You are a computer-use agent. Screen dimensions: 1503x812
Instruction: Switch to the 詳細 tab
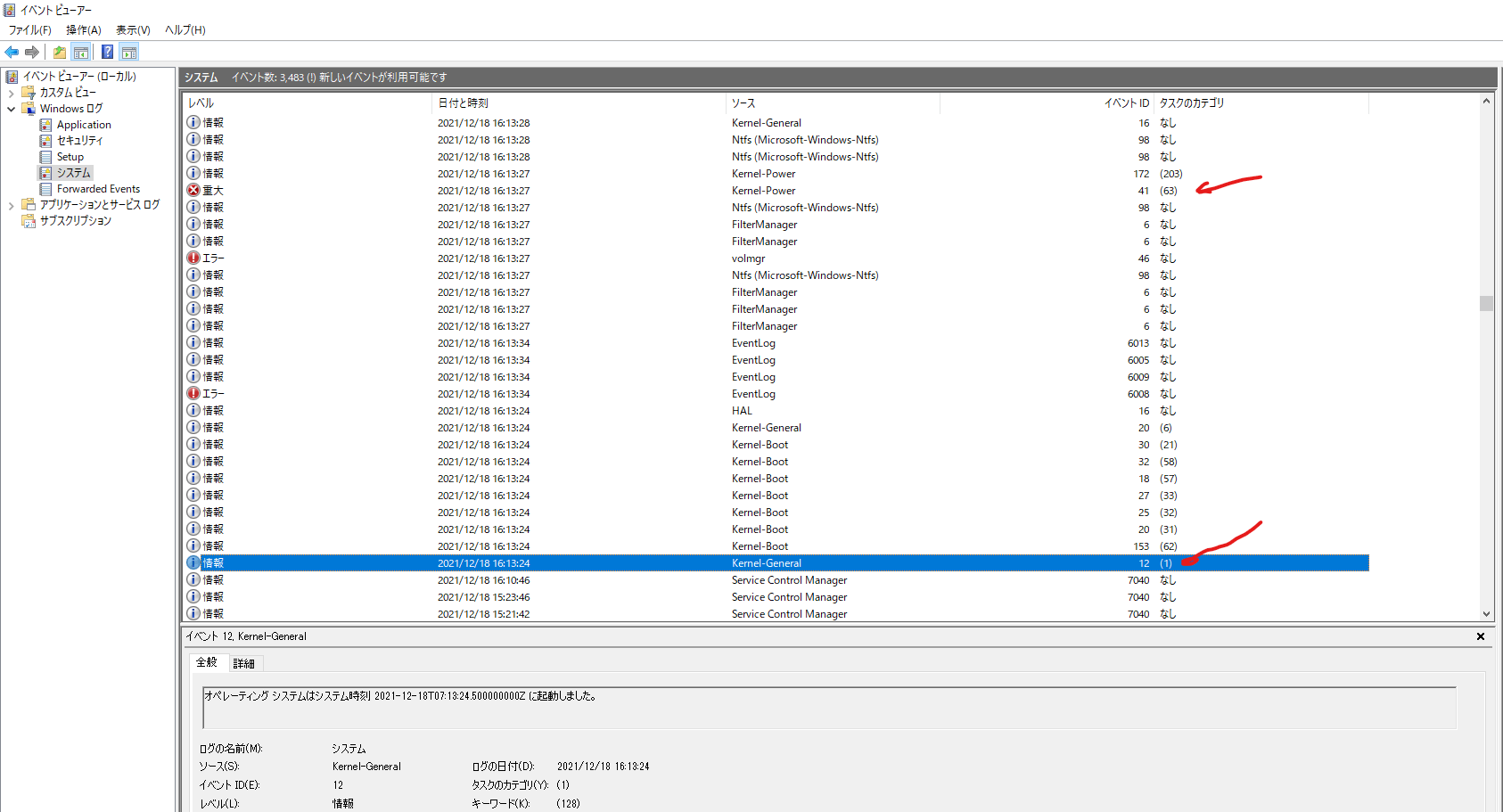click(x=243, y=663)
